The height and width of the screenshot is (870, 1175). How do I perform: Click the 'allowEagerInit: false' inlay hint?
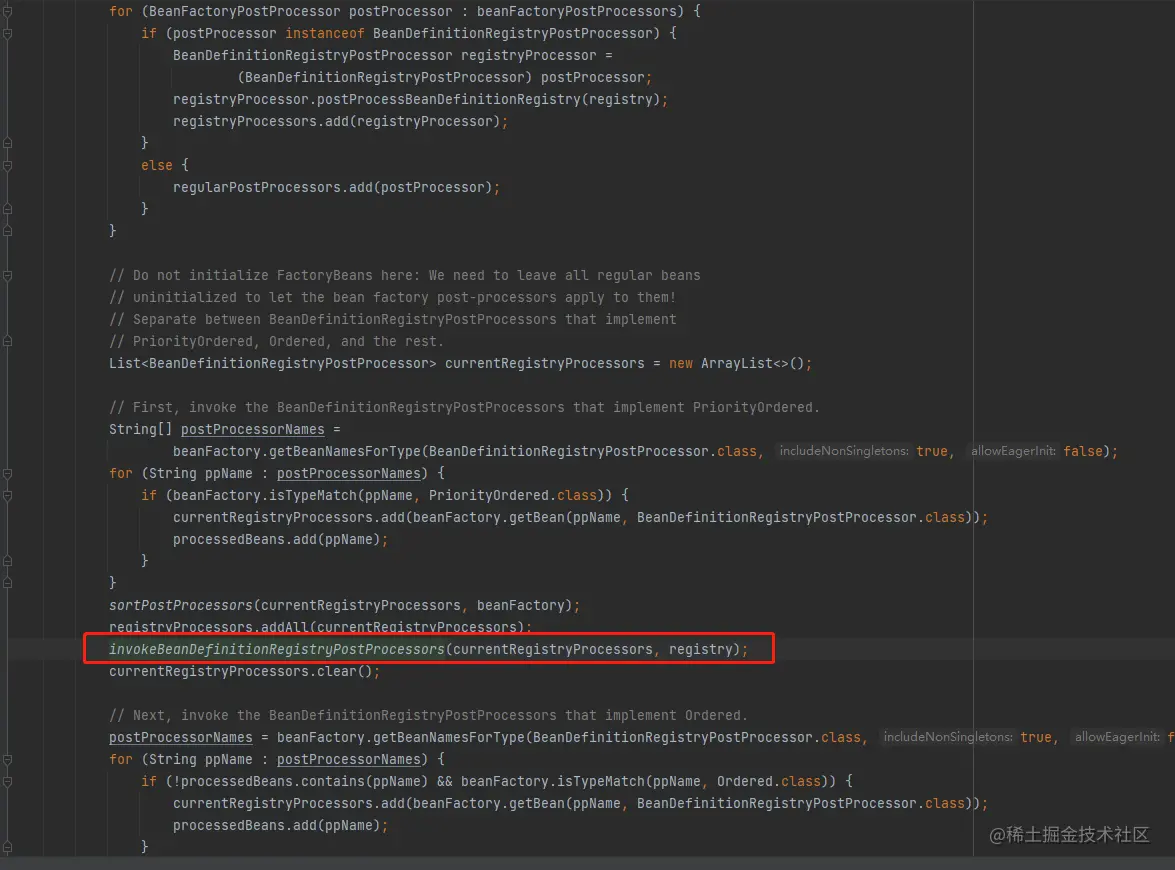tap(1038, 451)
